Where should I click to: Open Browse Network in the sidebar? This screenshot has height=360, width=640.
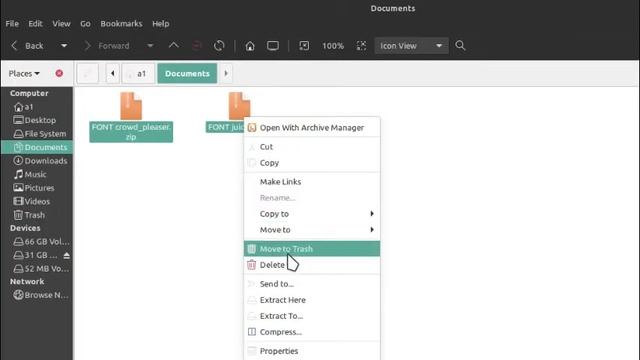pyautogui.click(x=37, y=295)
